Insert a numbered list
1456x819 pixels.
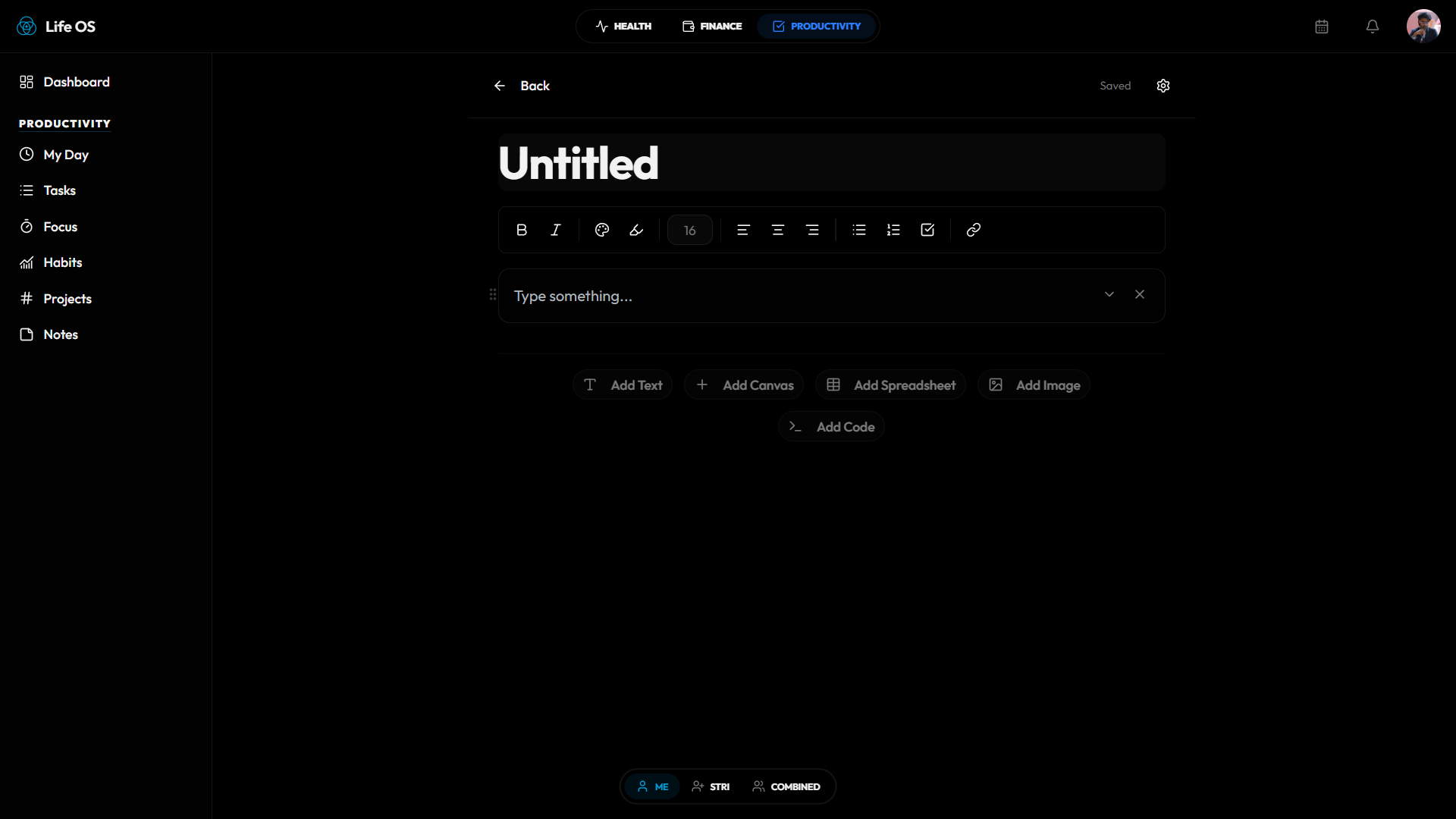893,230
